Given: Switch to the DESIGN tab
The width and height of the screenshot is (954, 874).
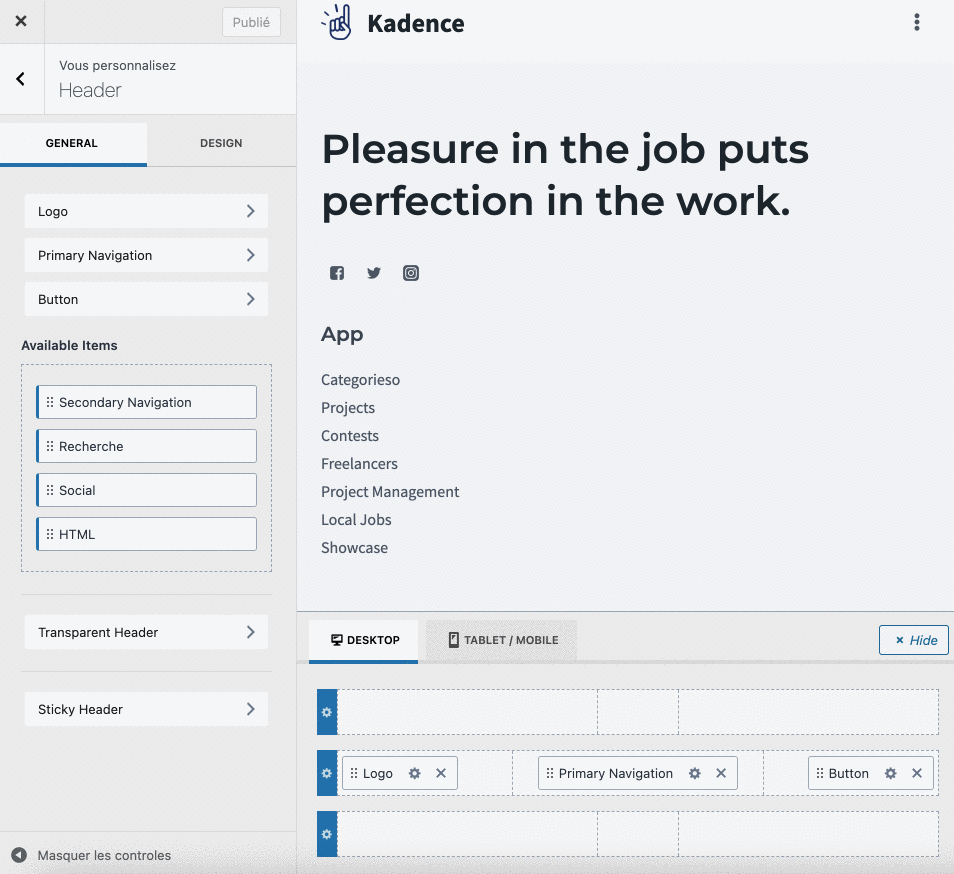Looking at the screenshot, I should click(220, 143).
